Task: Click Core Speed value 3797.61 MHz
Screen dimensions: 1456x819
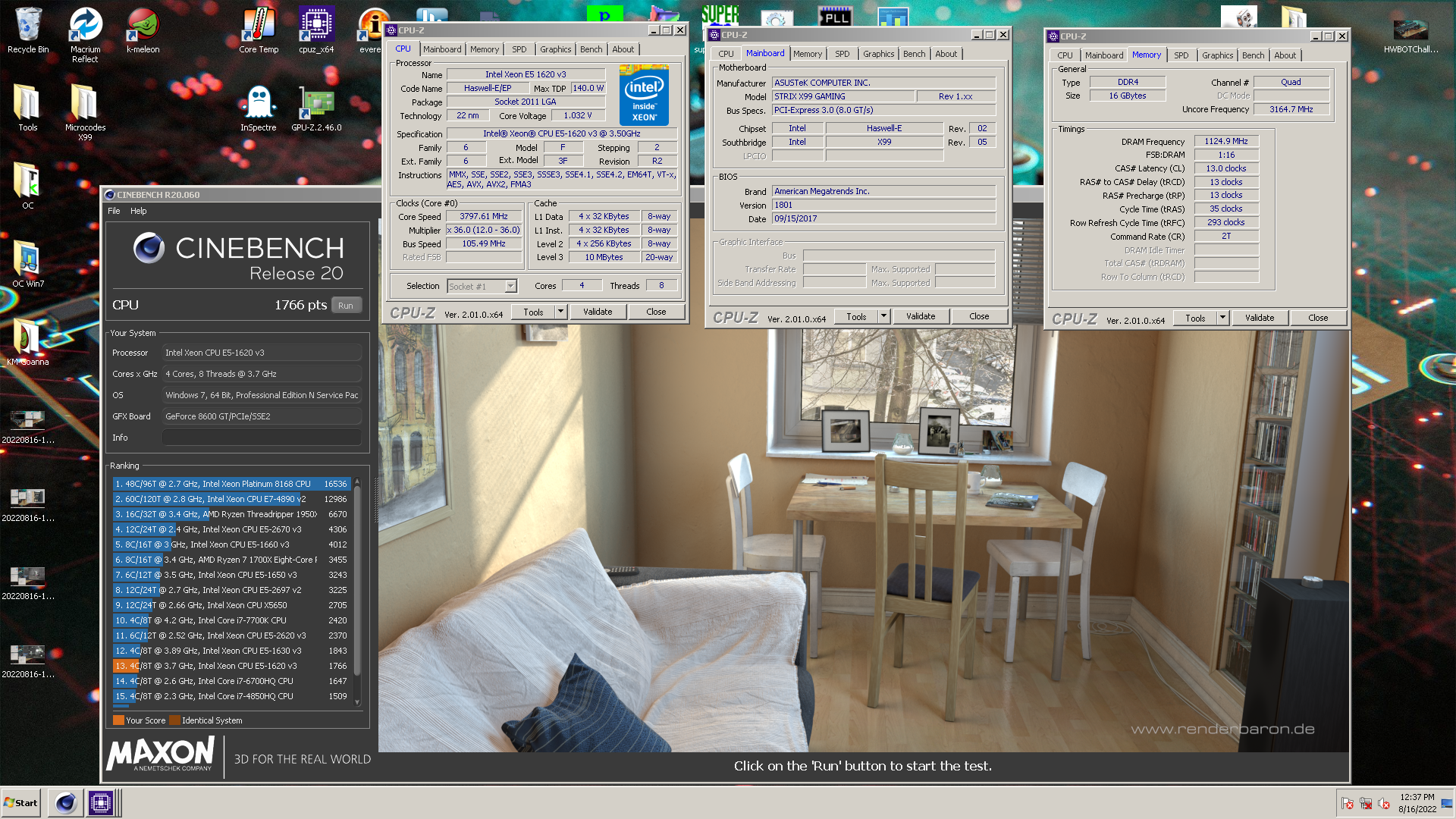Action: click(484, 216)
